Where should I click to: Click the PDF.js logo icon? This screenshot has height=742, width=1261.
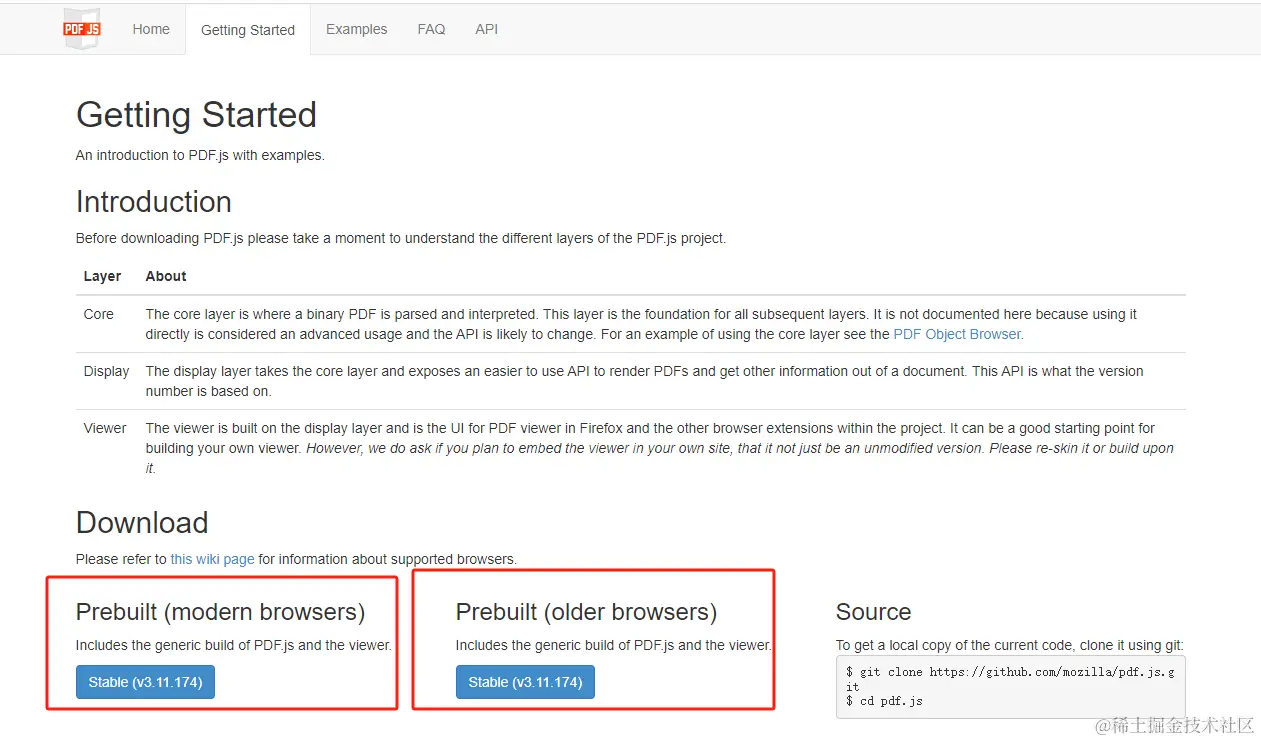pyautogui.click(x=82, y=29)
